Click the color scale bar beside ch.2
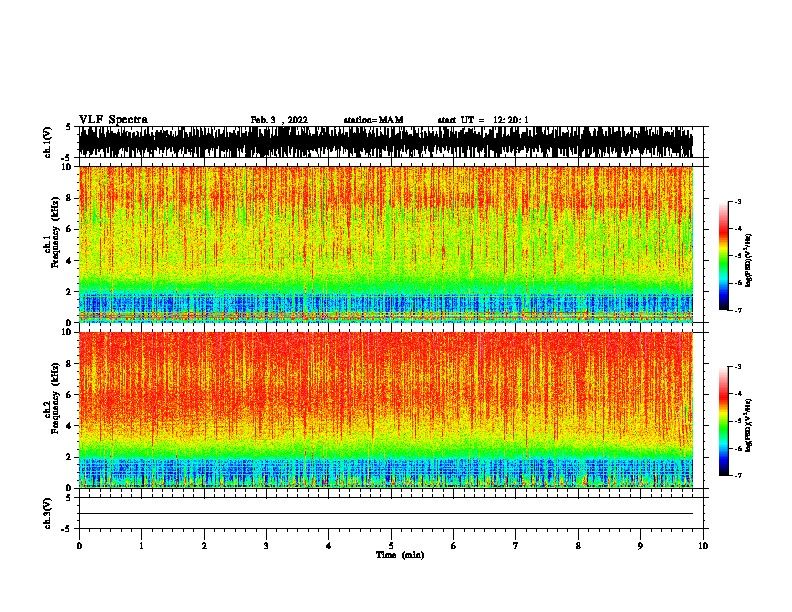Image resolution: width=792 pixels, height=612 pixels. pos(724,421)
